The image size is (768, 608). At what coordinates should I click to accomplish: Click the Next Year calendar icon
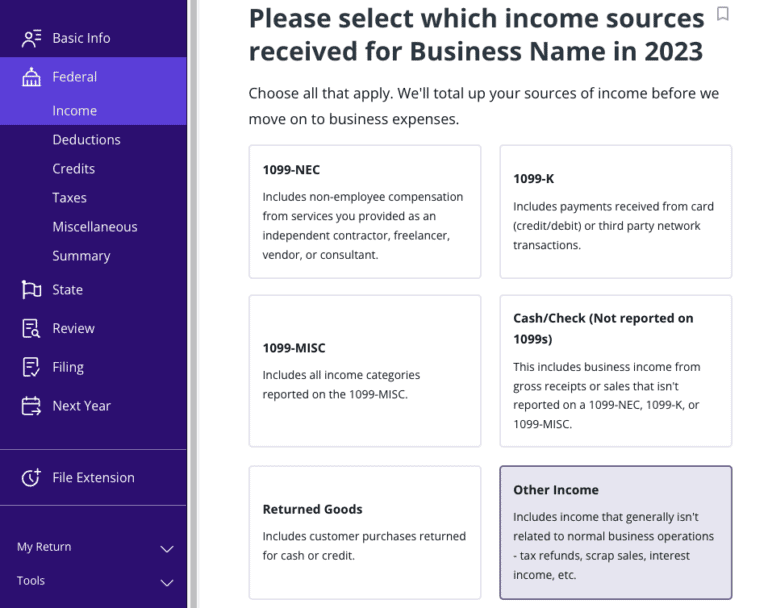[31, 406]
